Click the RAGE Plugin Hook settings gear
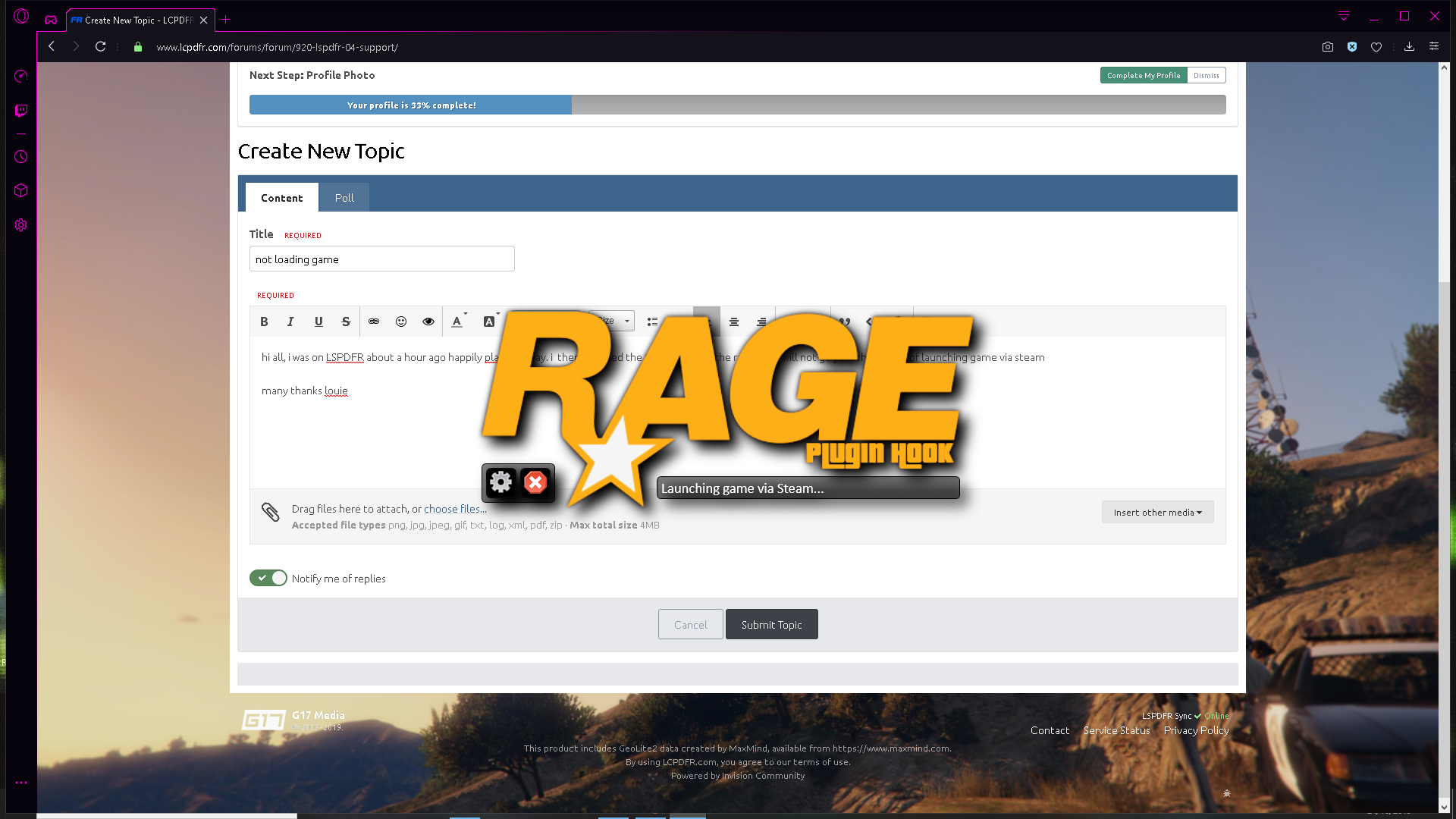 click(x=500, y=482)
